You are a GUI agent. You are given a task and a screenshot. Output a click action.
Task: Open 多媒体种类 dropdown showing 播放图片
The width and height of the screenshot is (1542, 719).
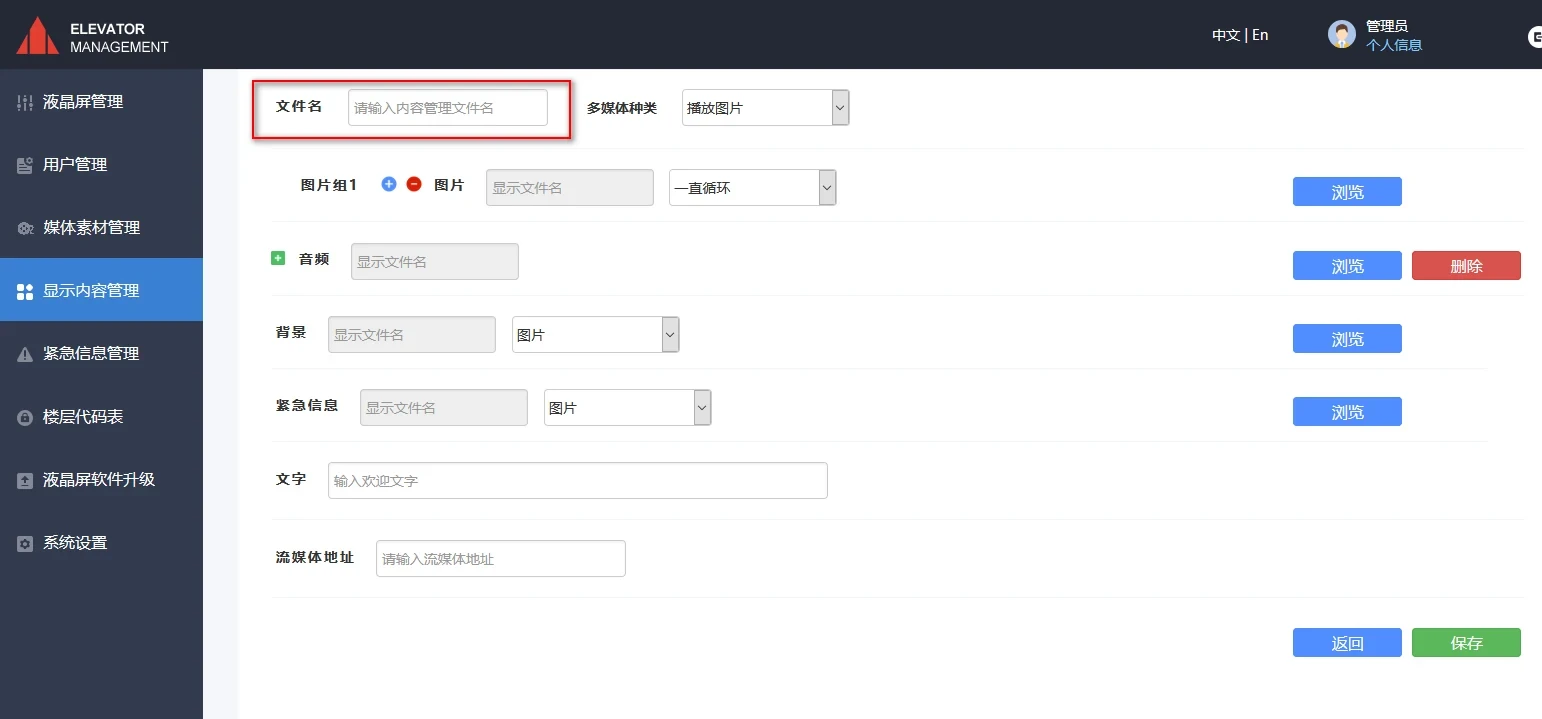point(766,108)
